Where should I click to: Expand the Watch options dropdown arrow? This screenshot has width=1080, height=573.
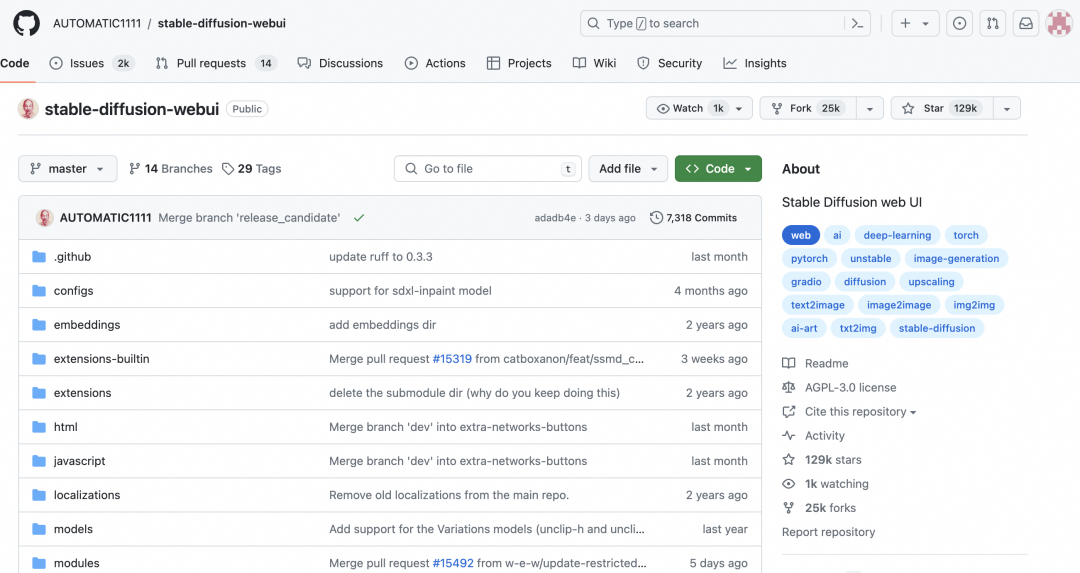click(x=739, y=109)
